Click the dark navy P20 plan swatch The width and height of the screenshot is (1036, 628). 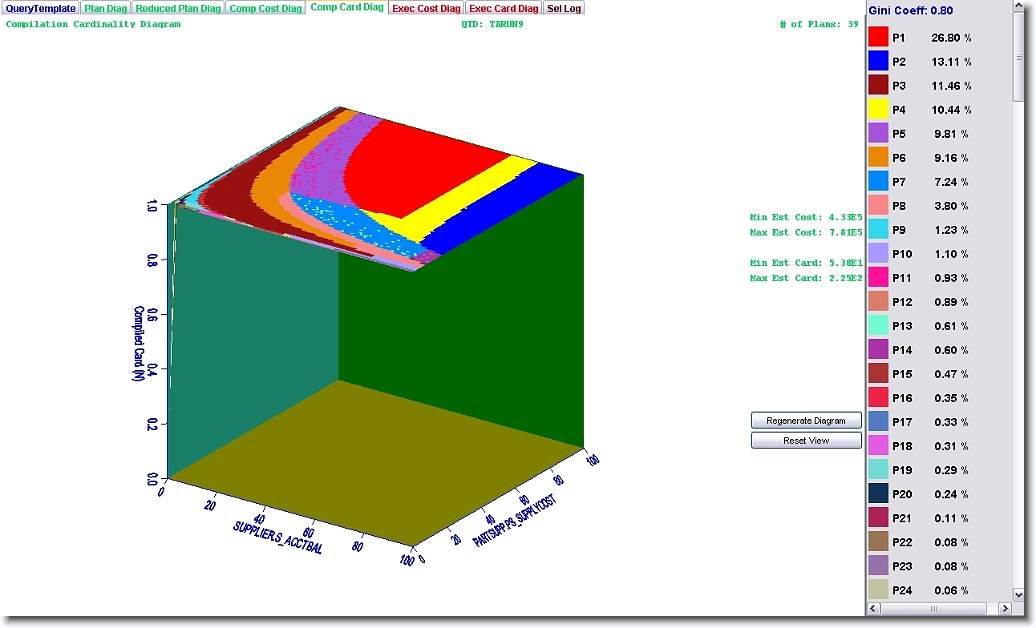pos(879,494)
